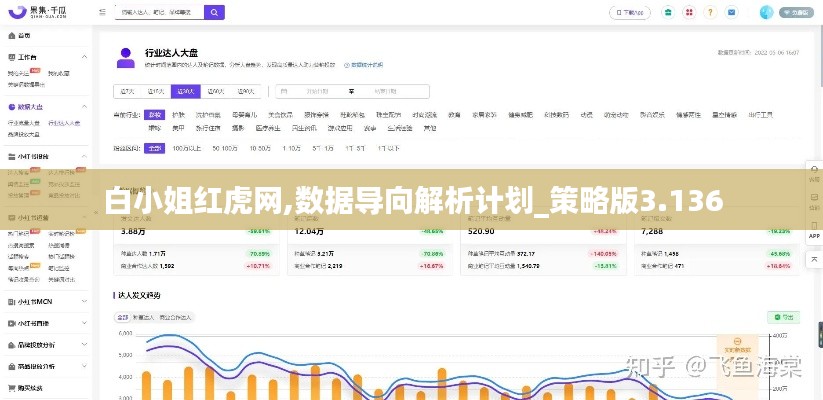Viewport: 823px width, 400px height.
Task: Select the 近7天 time range option
Action: pos(128,91)
